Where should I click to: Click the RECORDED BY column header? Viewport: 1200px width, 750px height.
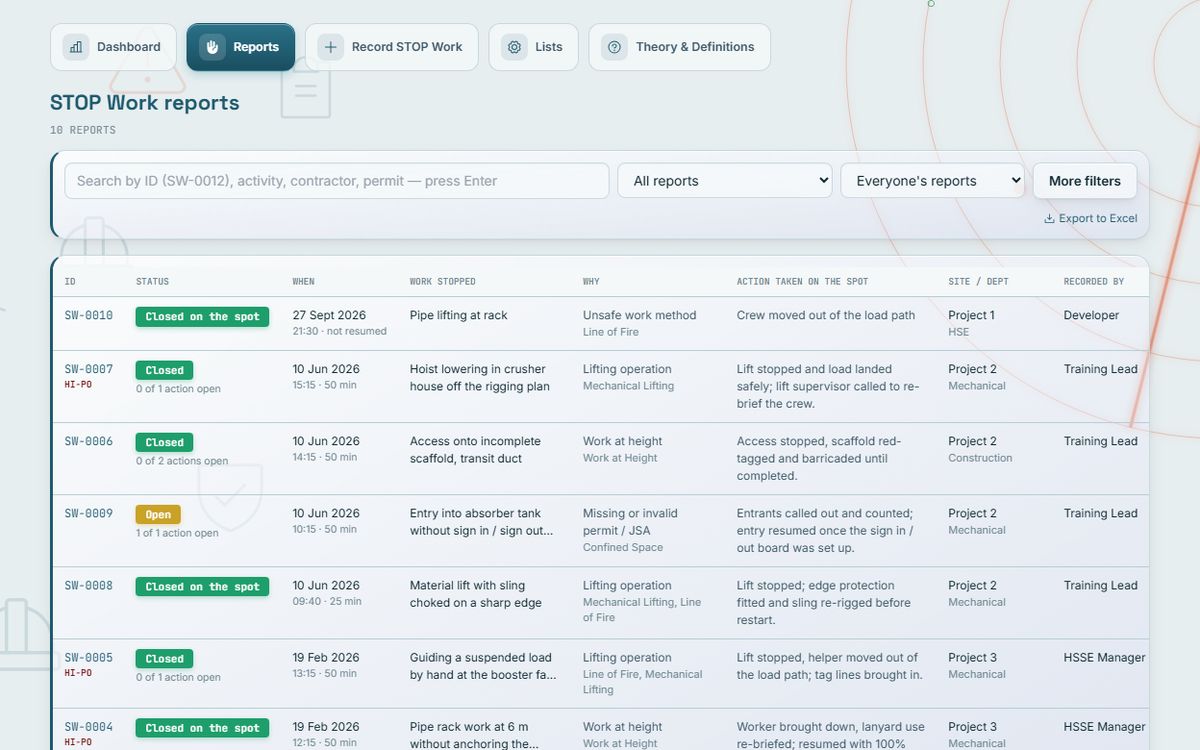(1094, 282)
